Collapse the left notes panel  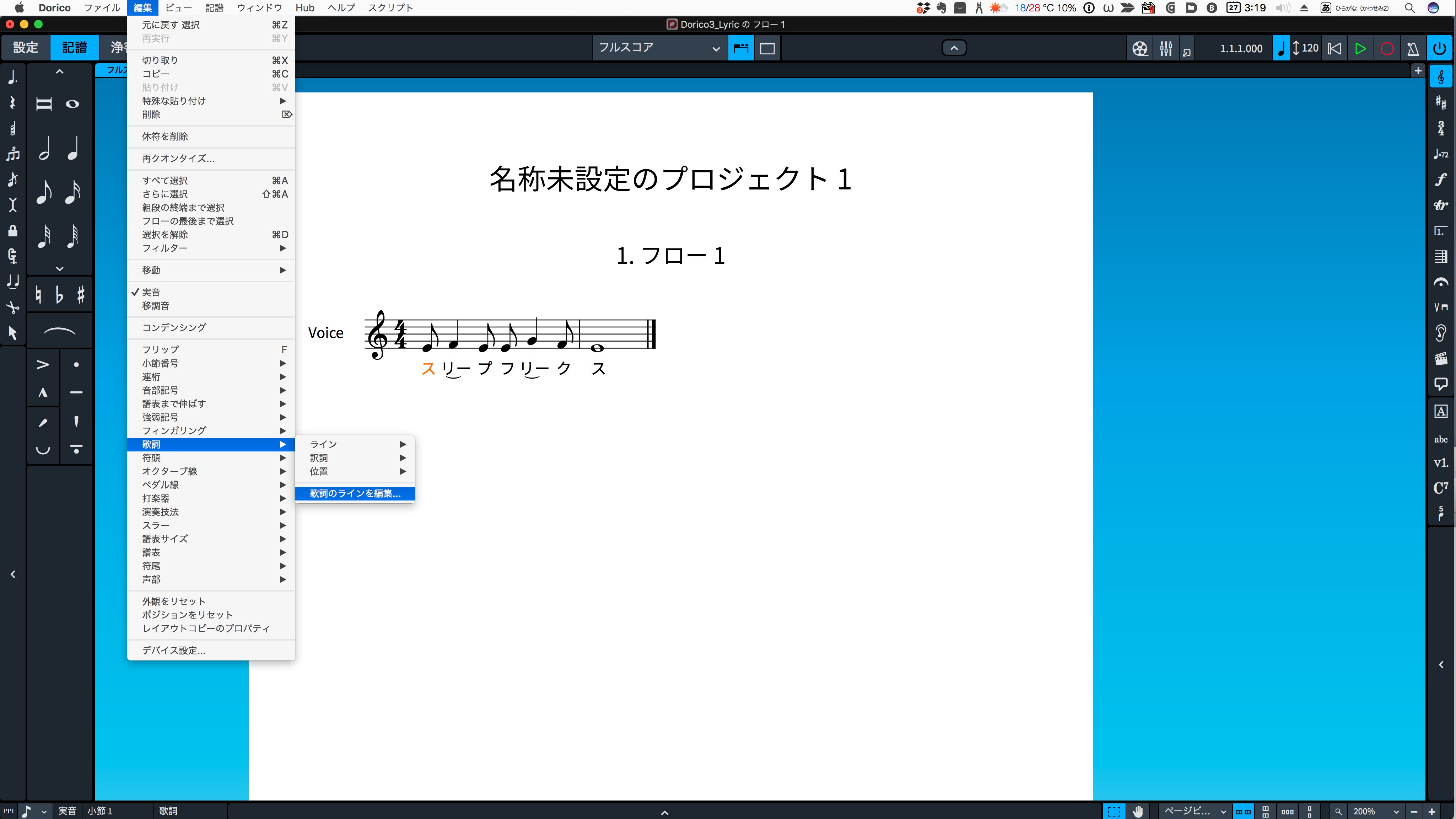(x=12, y=574)
